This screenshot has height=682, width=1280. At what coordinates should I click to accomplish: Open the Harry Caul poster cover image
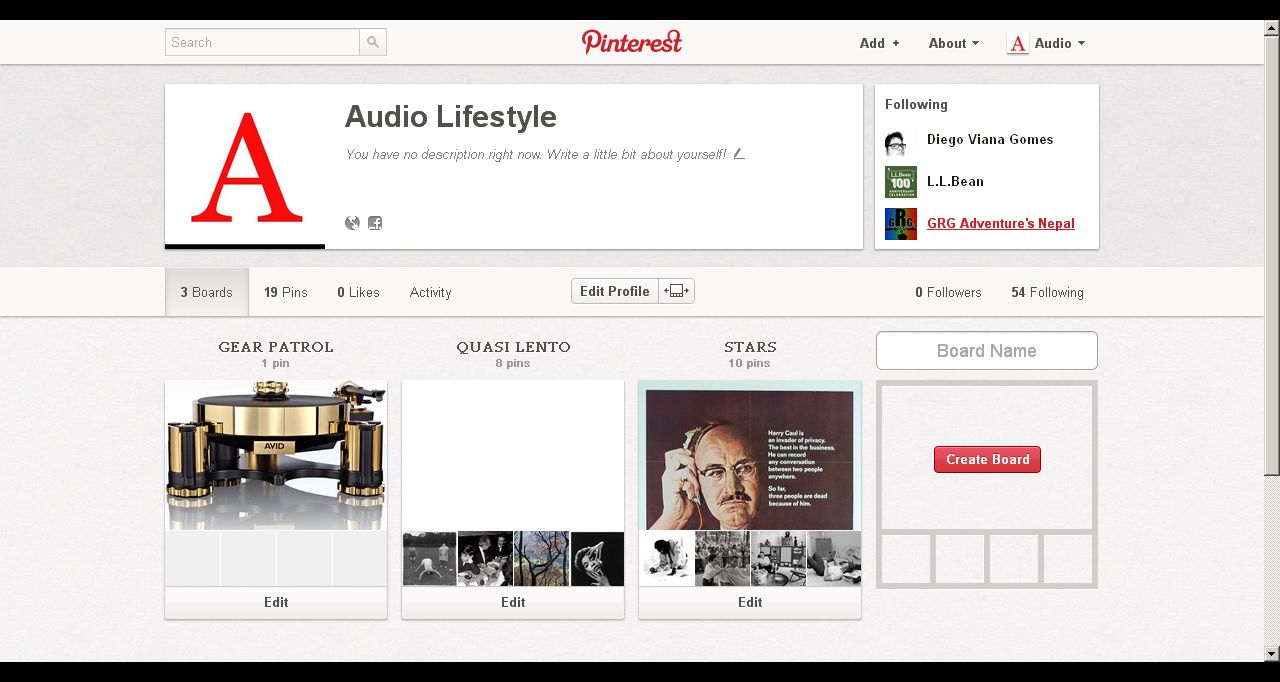point(750,455)
